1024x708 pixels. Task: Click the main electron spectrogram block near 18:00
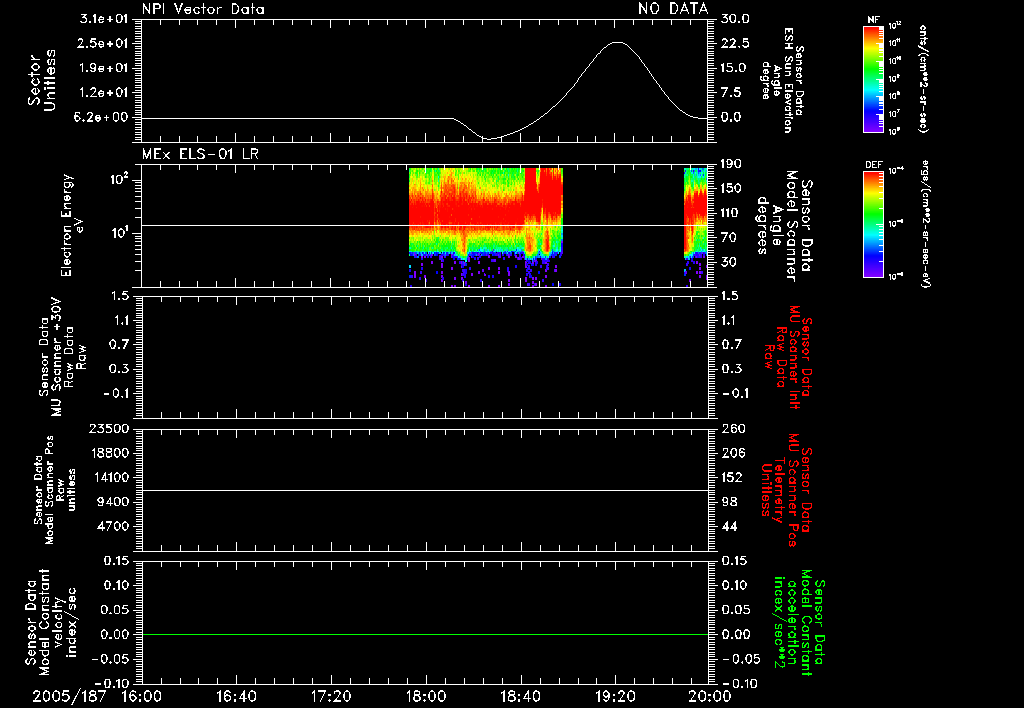485,226
